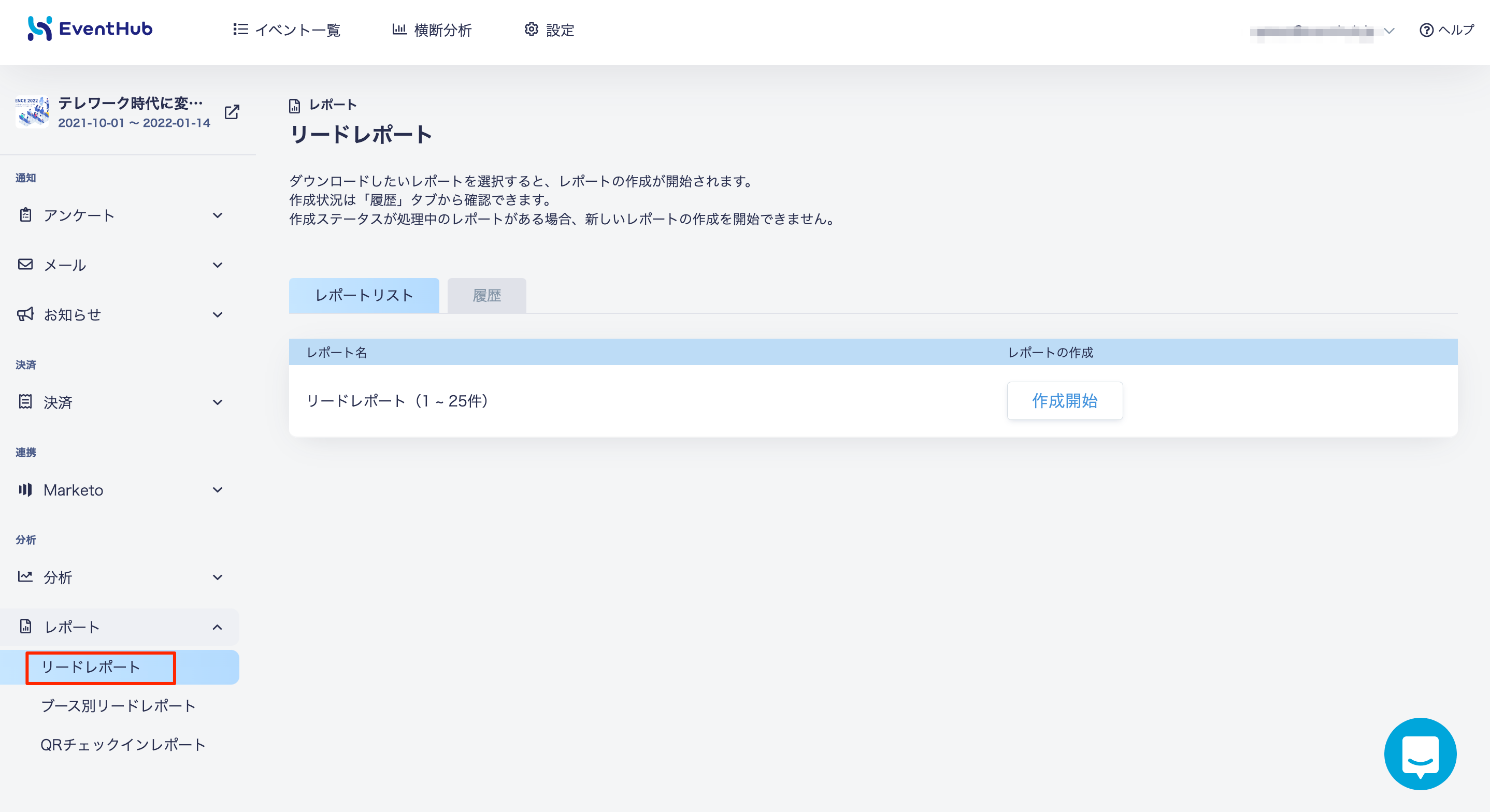Expand the 決済 menu chevron
1490x812 pixels.
pos(218,402)
